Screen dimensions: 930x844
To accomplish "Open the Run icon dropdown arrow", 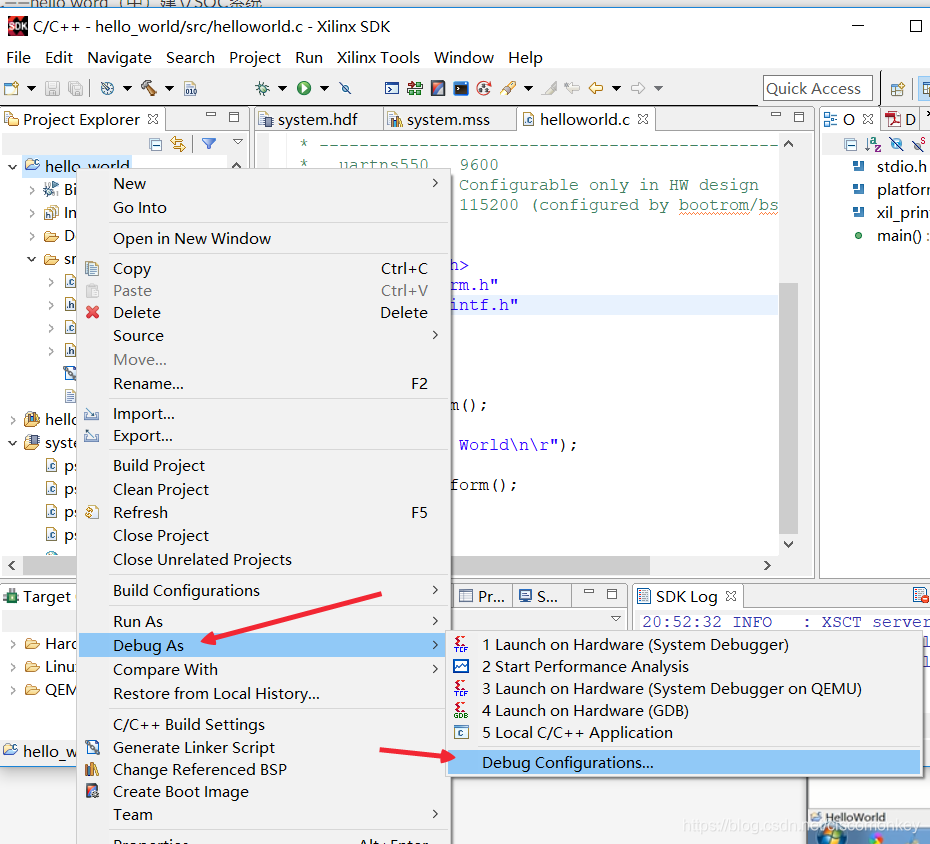I will point(324,88).
